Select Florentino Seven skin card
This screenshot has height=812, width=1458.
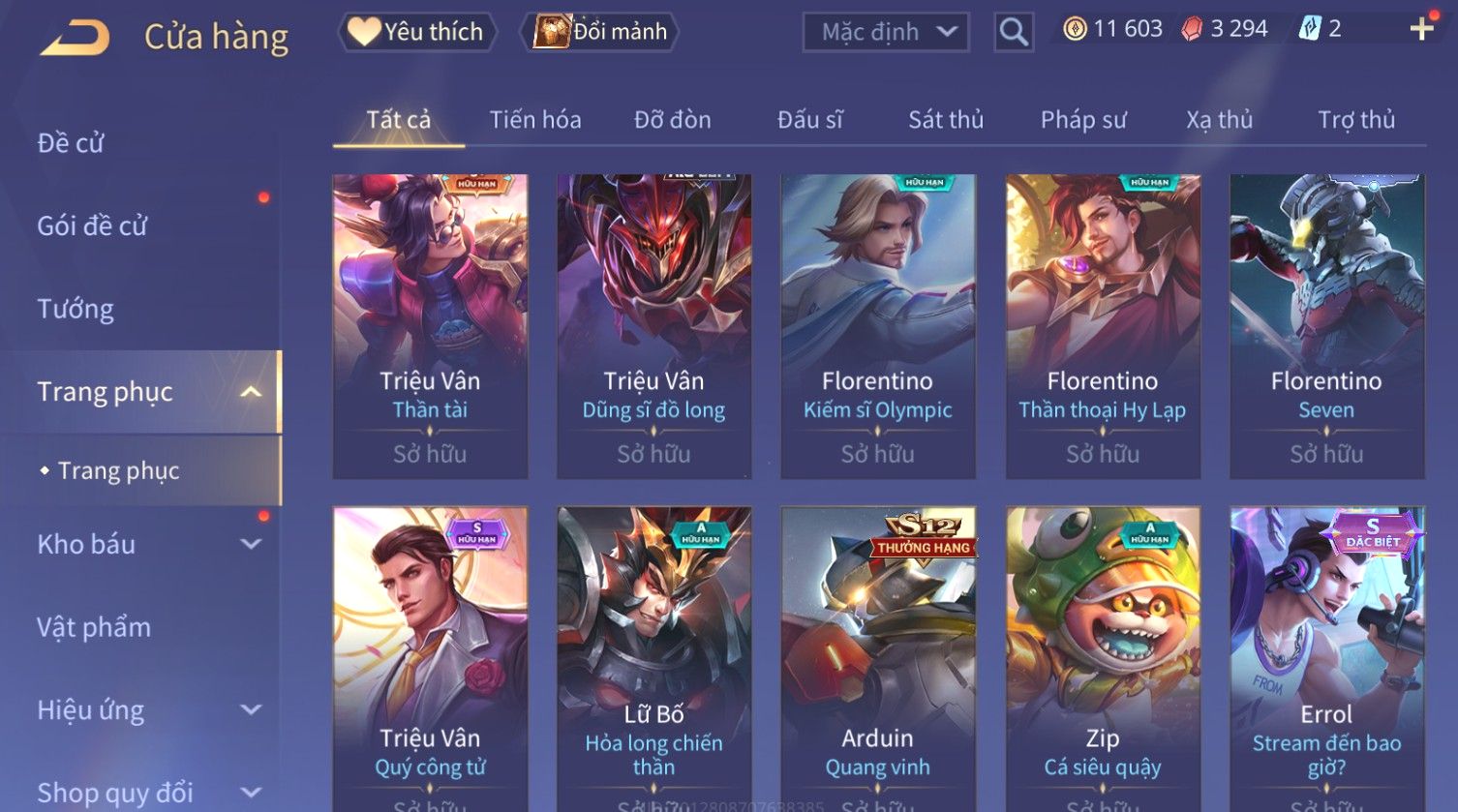click(1326, 326)
